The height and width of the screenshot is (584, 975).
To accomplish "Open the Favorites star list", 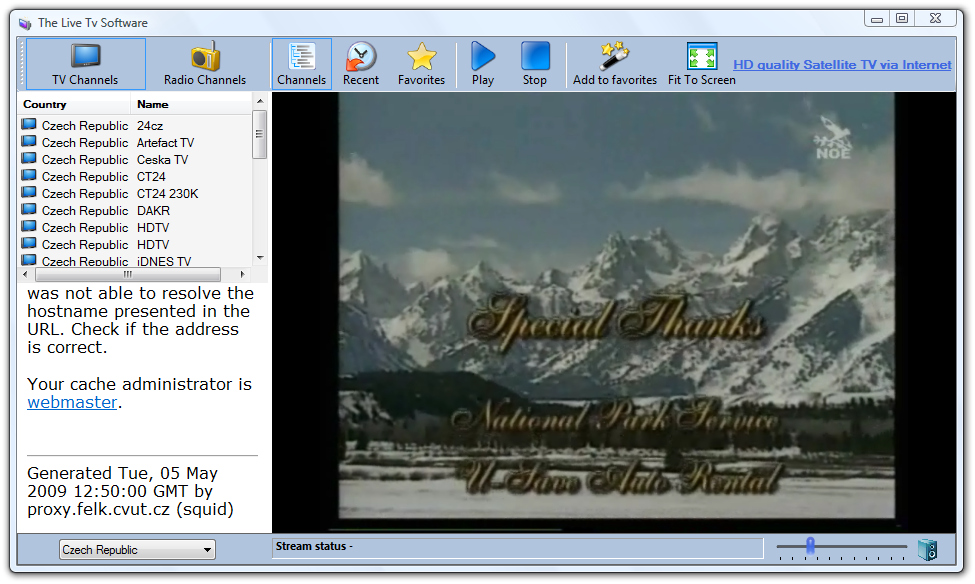I will click(422, 64).
